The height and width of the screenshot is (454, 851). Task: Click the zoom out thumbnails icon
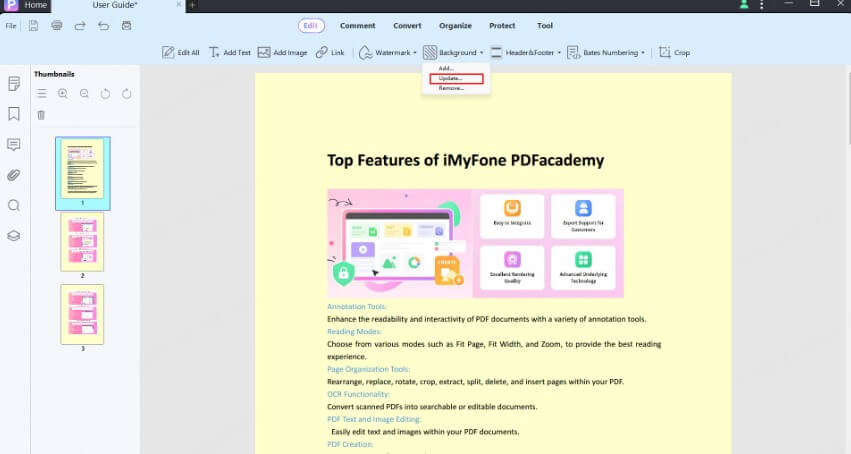pyautogui.click(x=84, y=94)
